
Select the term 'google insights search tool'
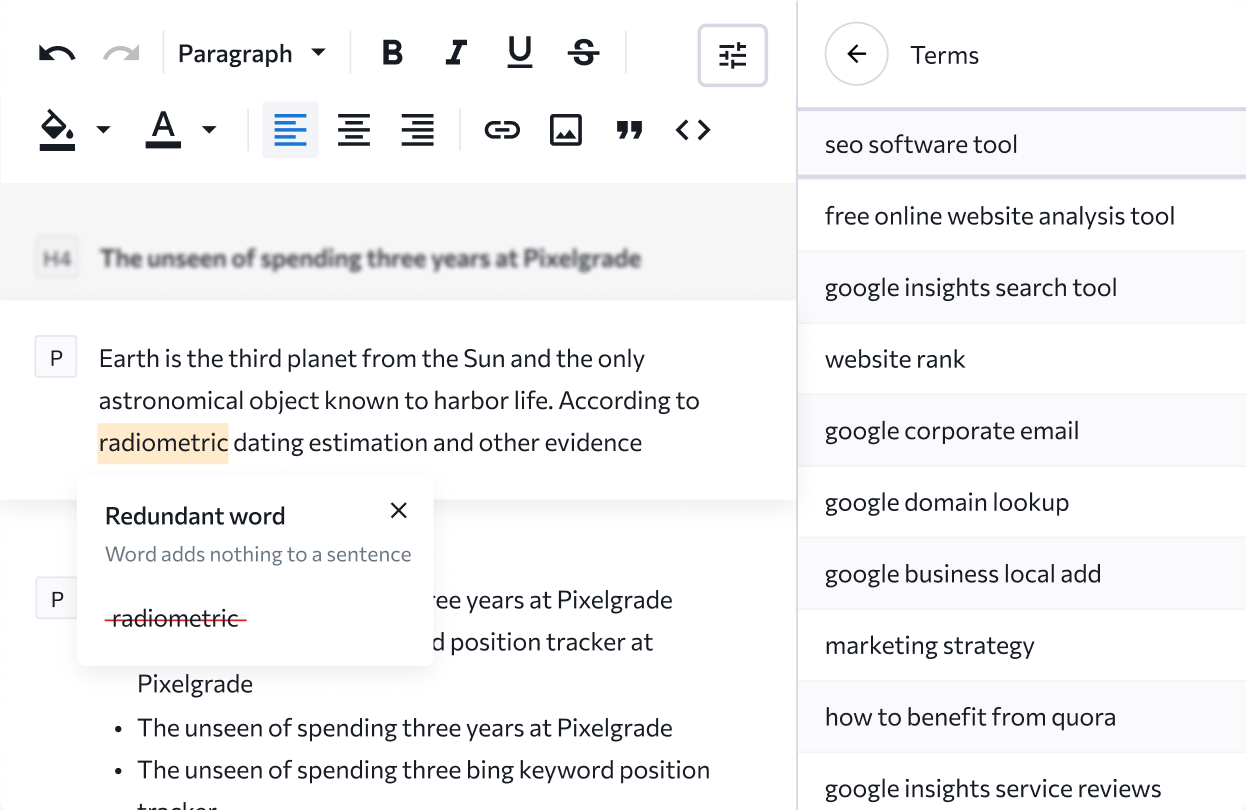coord(1022,288)
